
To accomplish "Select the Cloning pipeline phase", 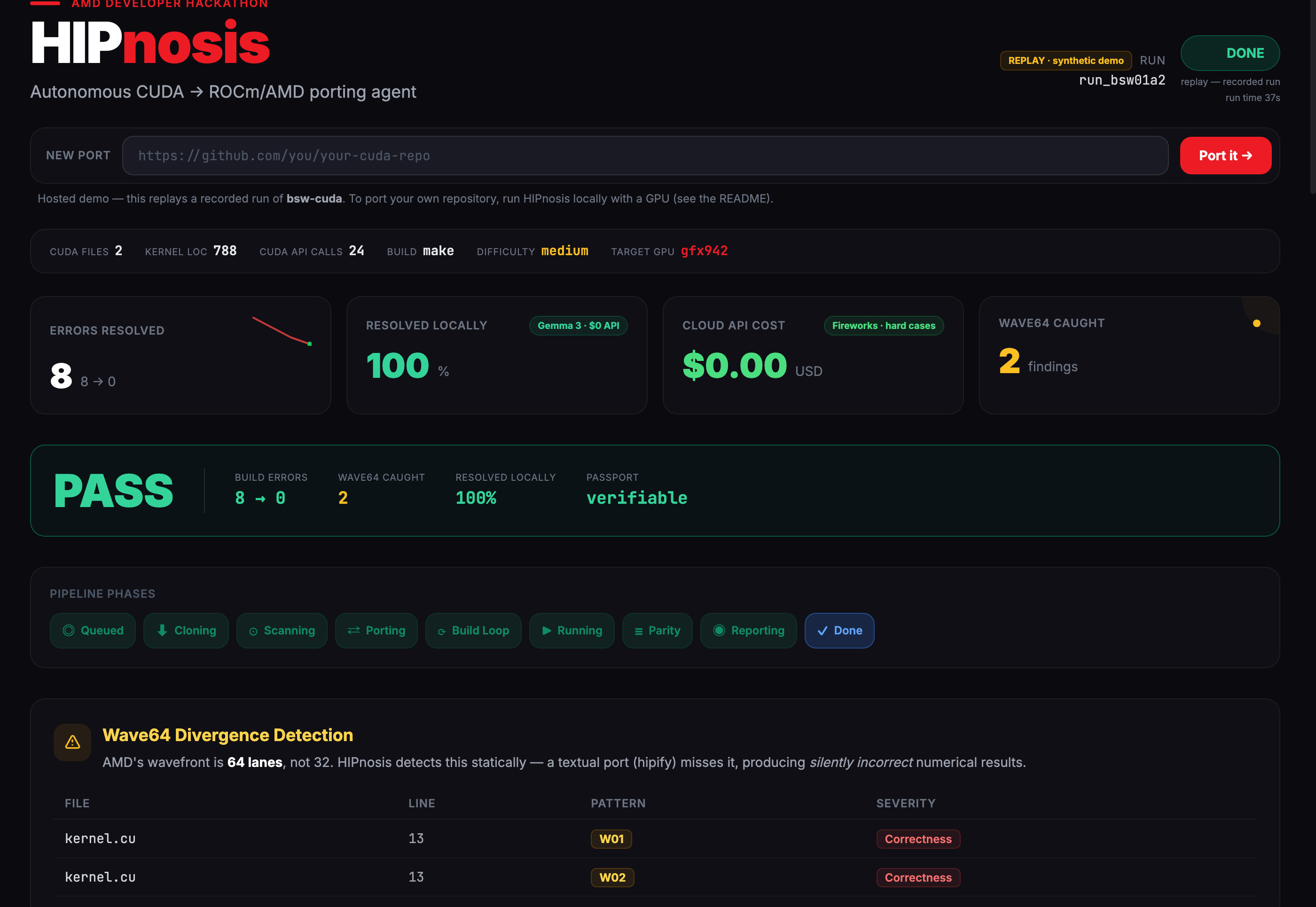I will click(186, 630).
